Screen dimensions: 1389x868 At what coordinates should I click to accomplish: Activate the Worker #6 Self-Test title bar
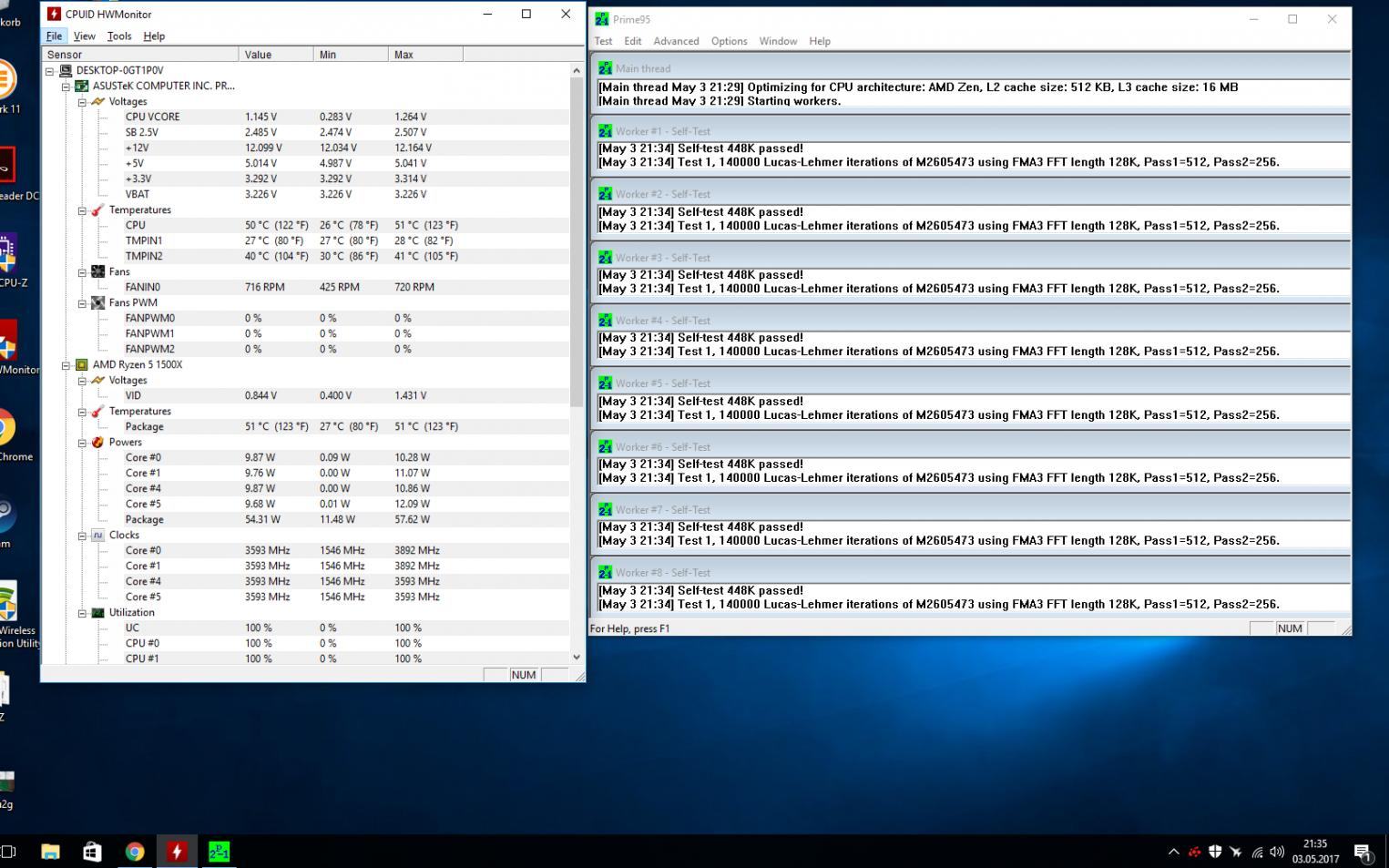click(971, 446)
